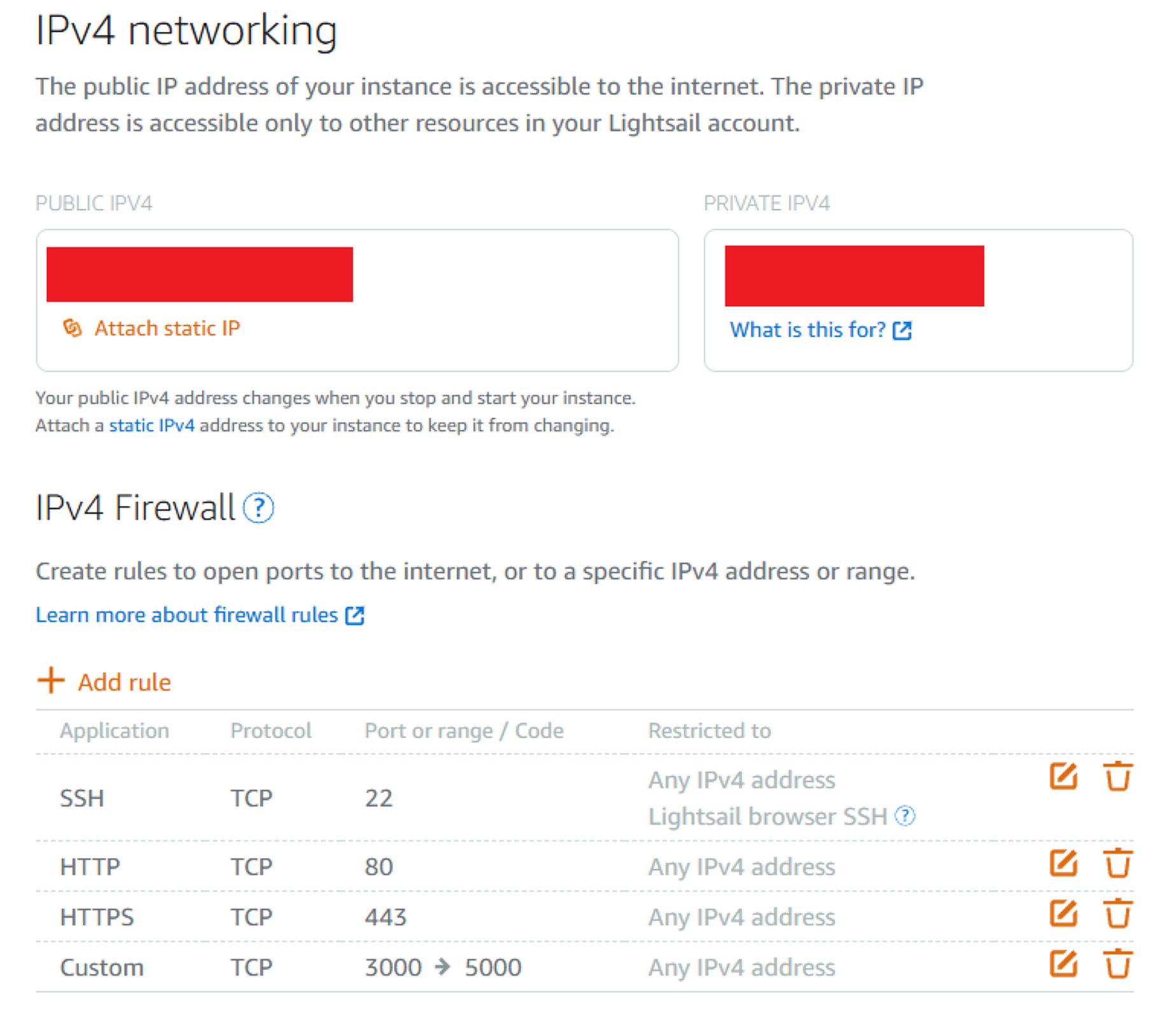Delete the Custom 3000-5000 rule

[1117, 964]
